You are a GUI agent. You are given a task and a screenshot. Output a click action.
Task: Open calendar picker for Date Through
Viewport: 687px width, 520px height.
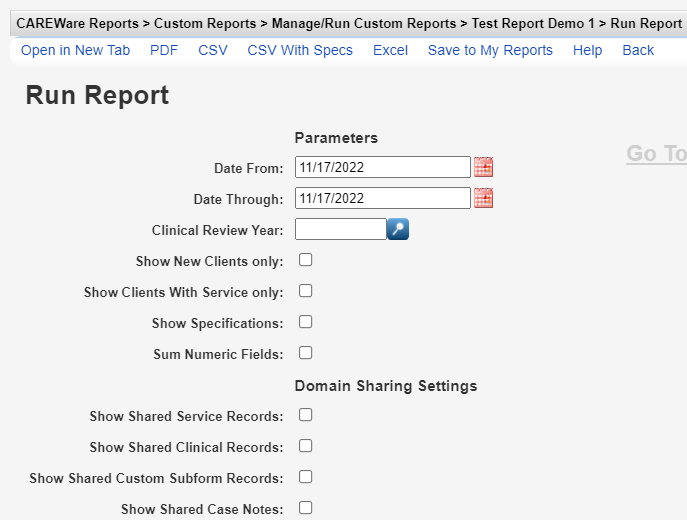[x=484, y=198]
